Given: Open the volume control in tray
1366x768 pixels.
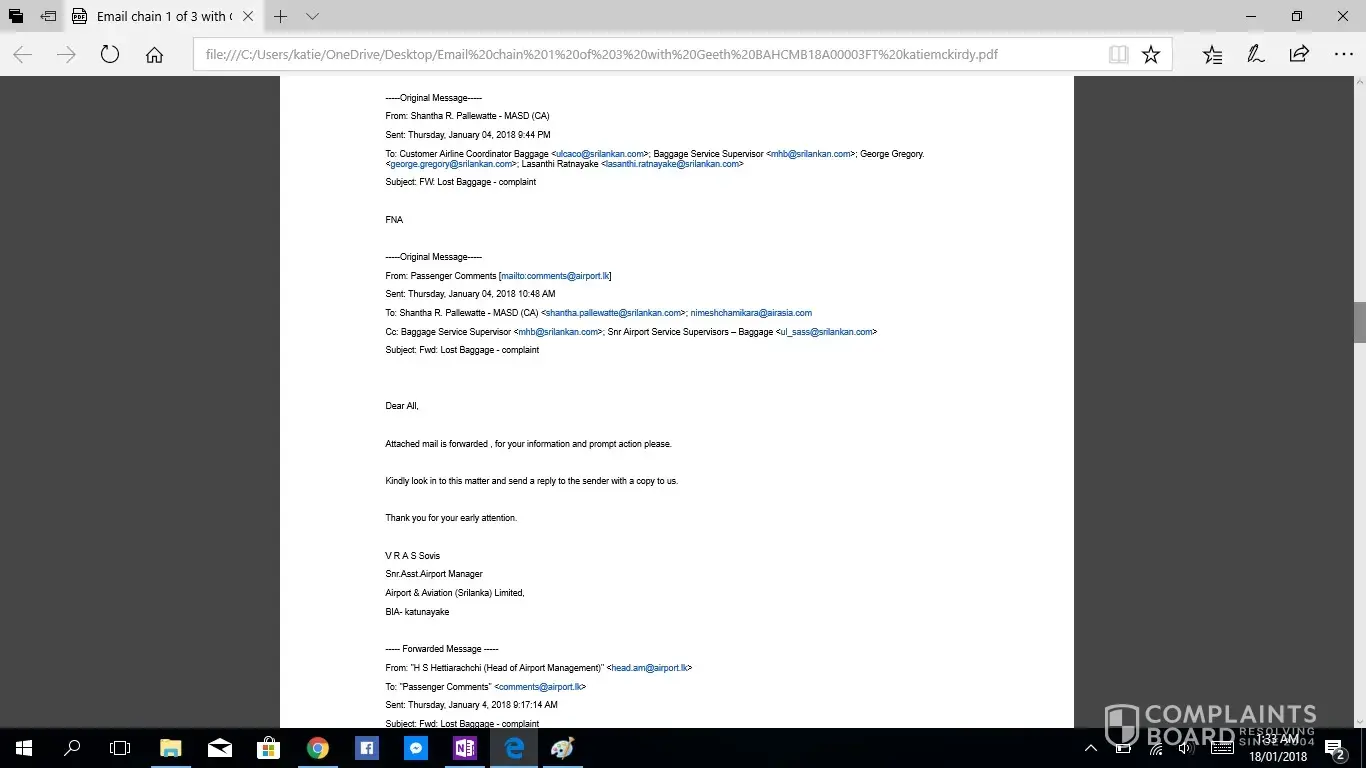Looking at the screenshot, I should click(1186, 748).
